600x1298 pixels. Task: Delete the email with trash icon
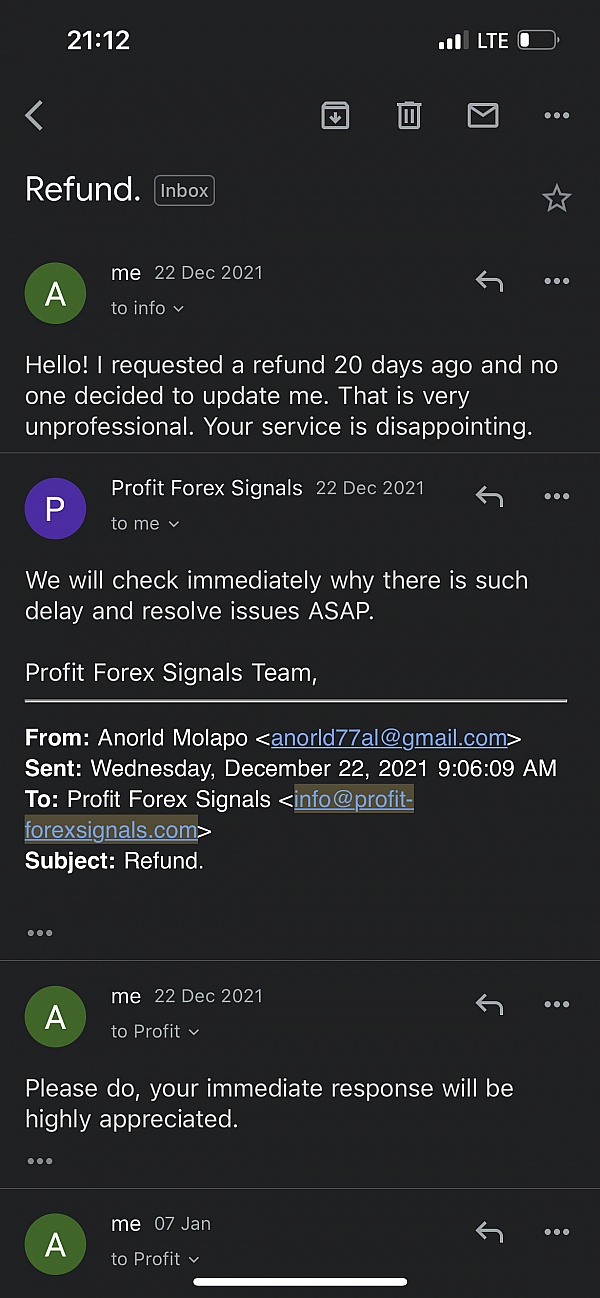[409, 116]
